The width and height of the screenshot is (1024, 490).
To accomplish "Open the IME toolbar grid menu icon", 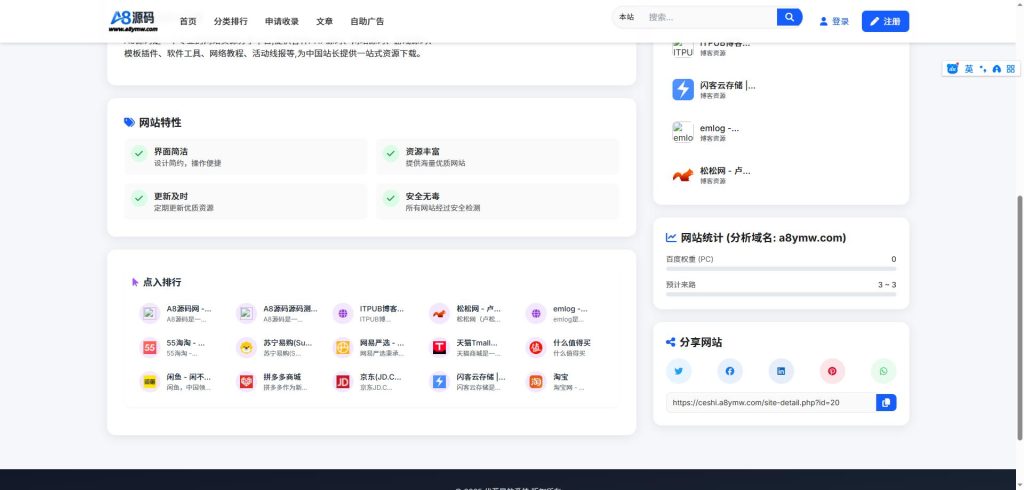I will tap(1010, 69).
